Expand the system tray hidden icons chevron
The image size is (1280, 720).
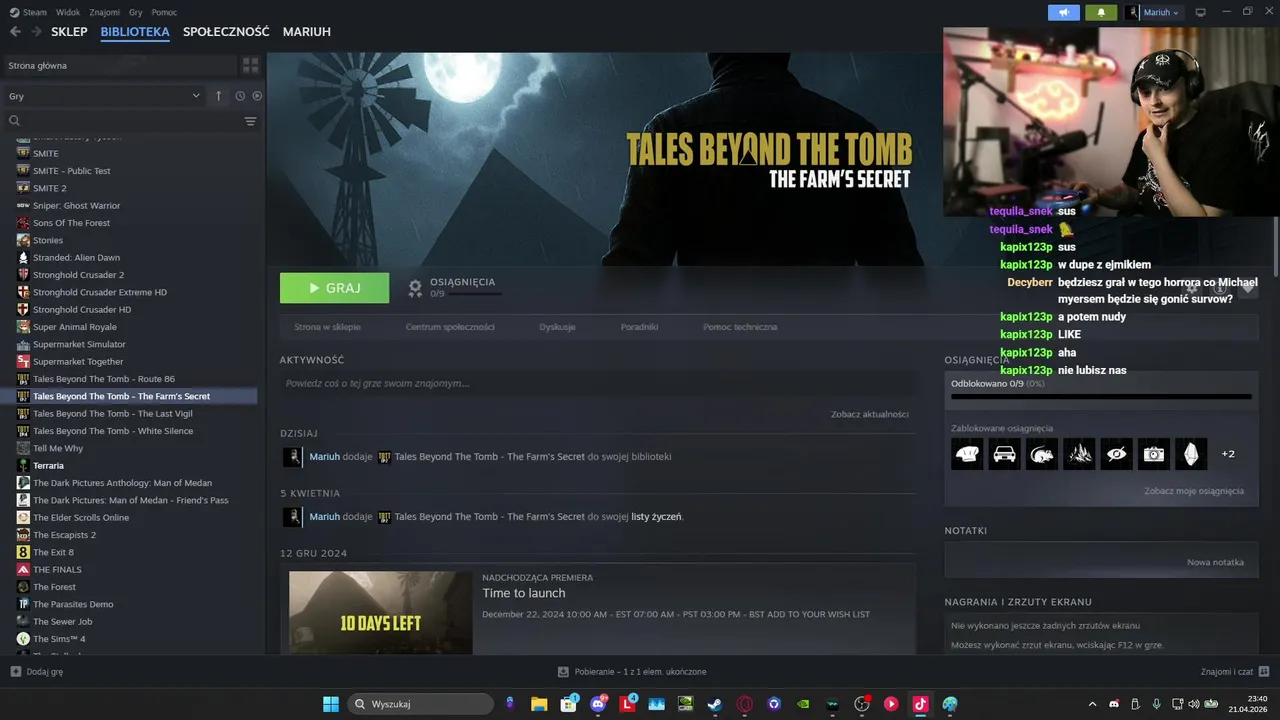coord(1092,704)
